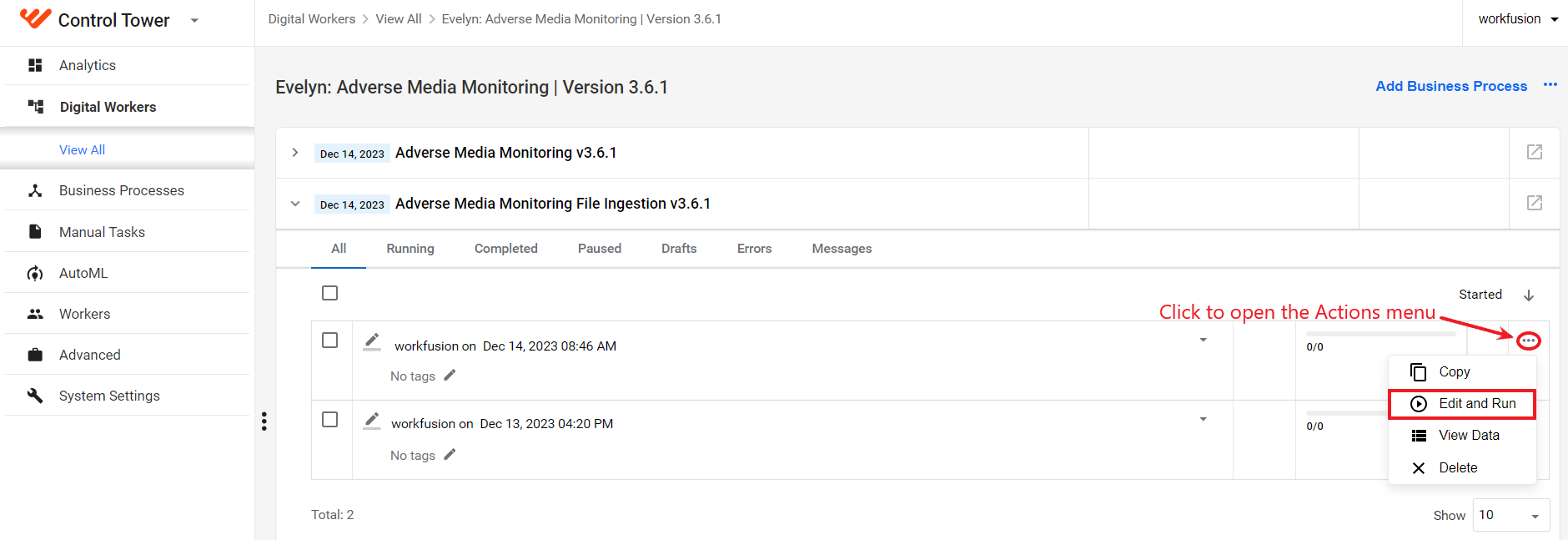The width and height of the screenshot is (1568, 540).
Task: Tick the select-all checkbox in header
Action: 330,293
